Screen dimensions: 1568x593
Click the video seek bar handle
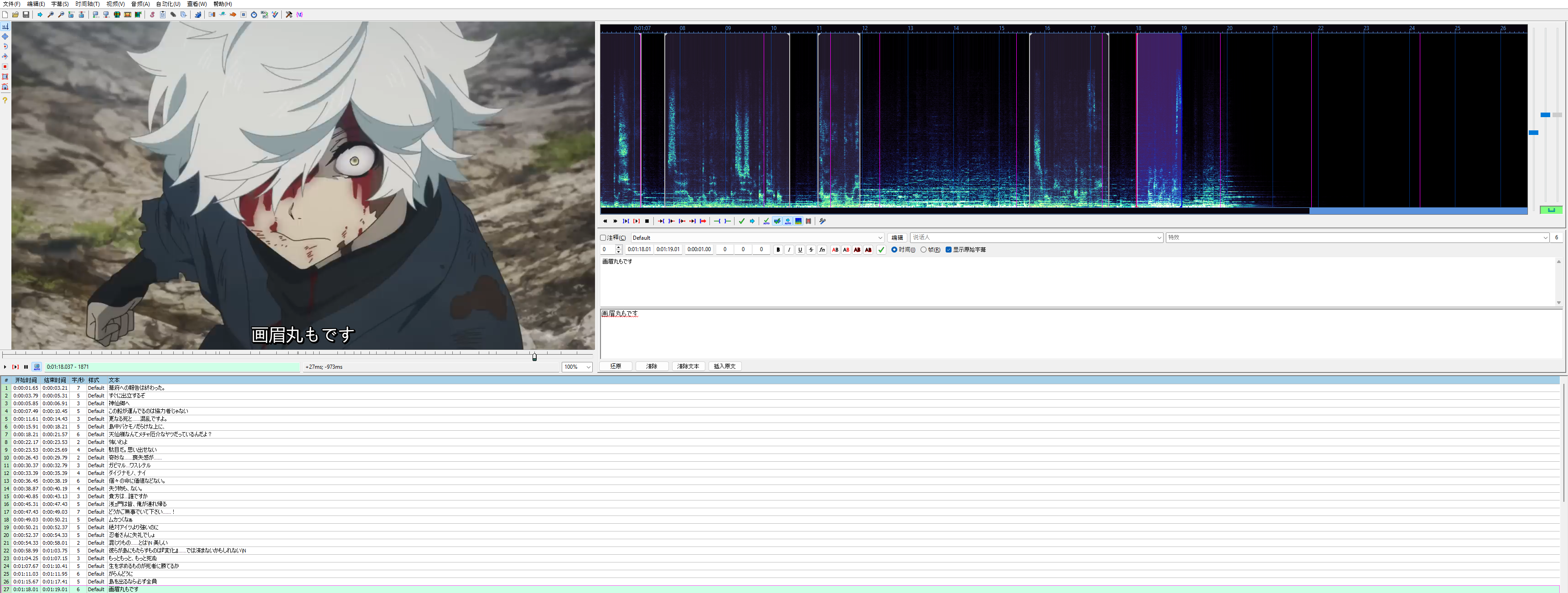pos(534,357)
